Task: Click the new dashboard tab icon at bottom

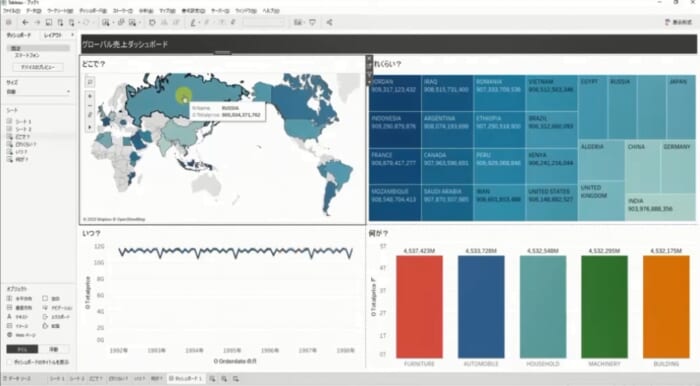Action: (x=224, y=378)
